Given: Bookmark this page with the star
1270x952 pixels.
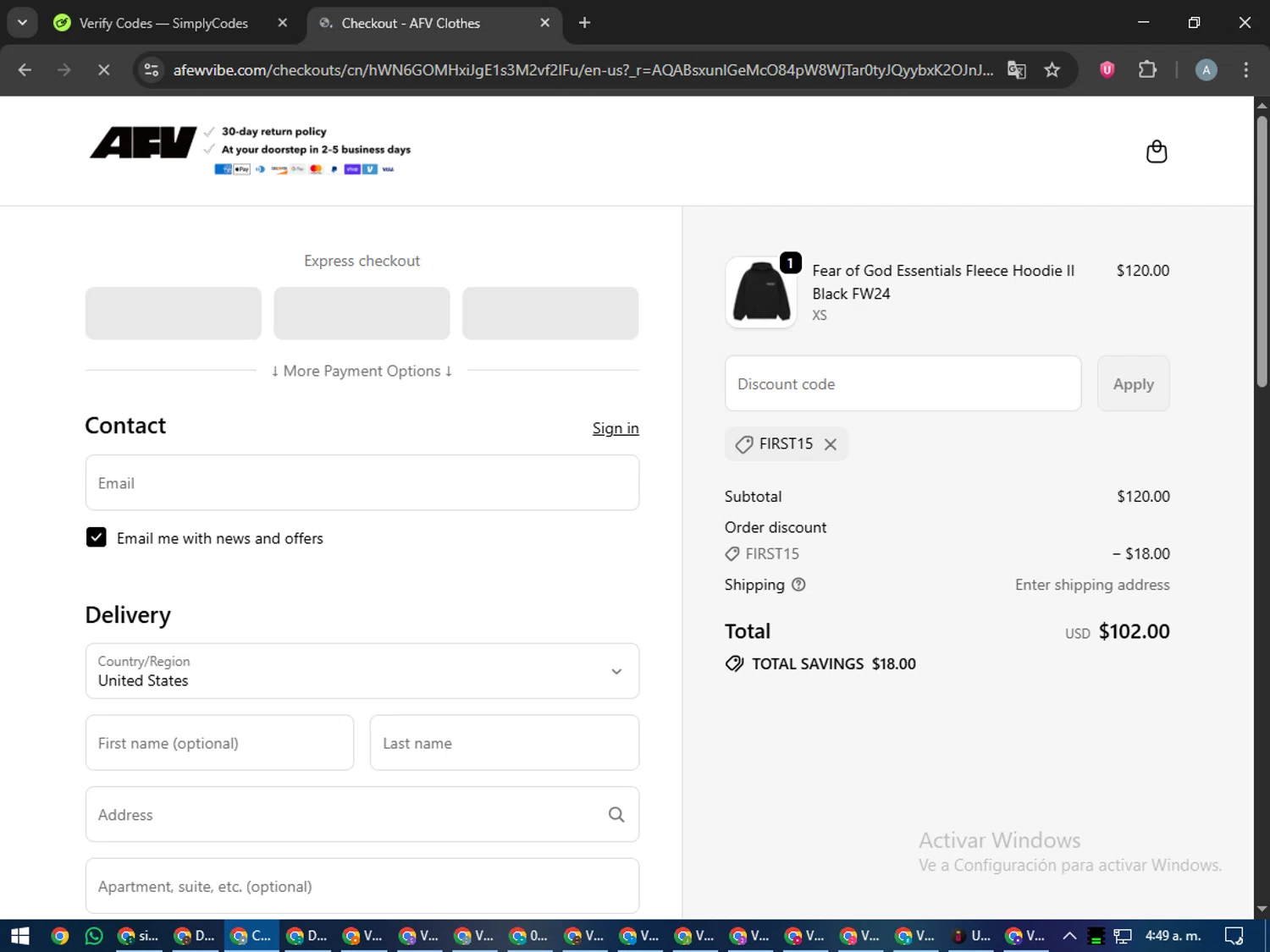Looking at the screenshot, I should pos(1052,70).
